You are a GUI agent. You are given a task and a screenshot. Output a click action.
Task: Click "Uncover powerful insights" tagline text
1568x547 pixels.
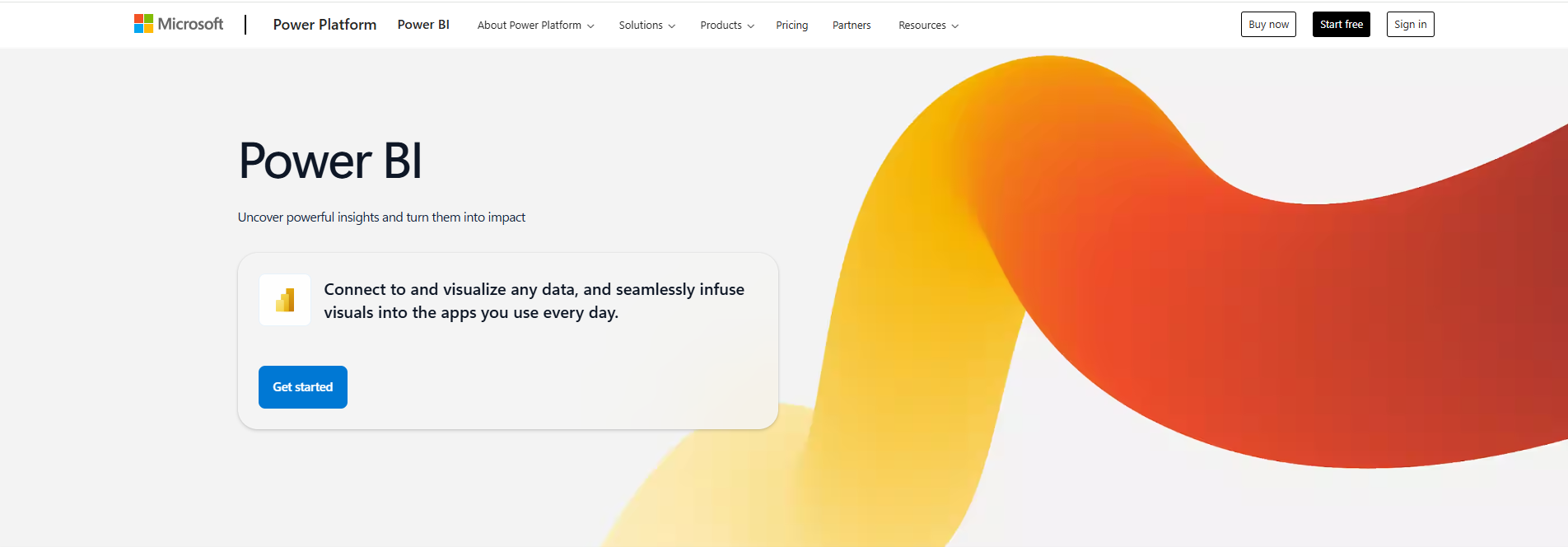point(381,217)
